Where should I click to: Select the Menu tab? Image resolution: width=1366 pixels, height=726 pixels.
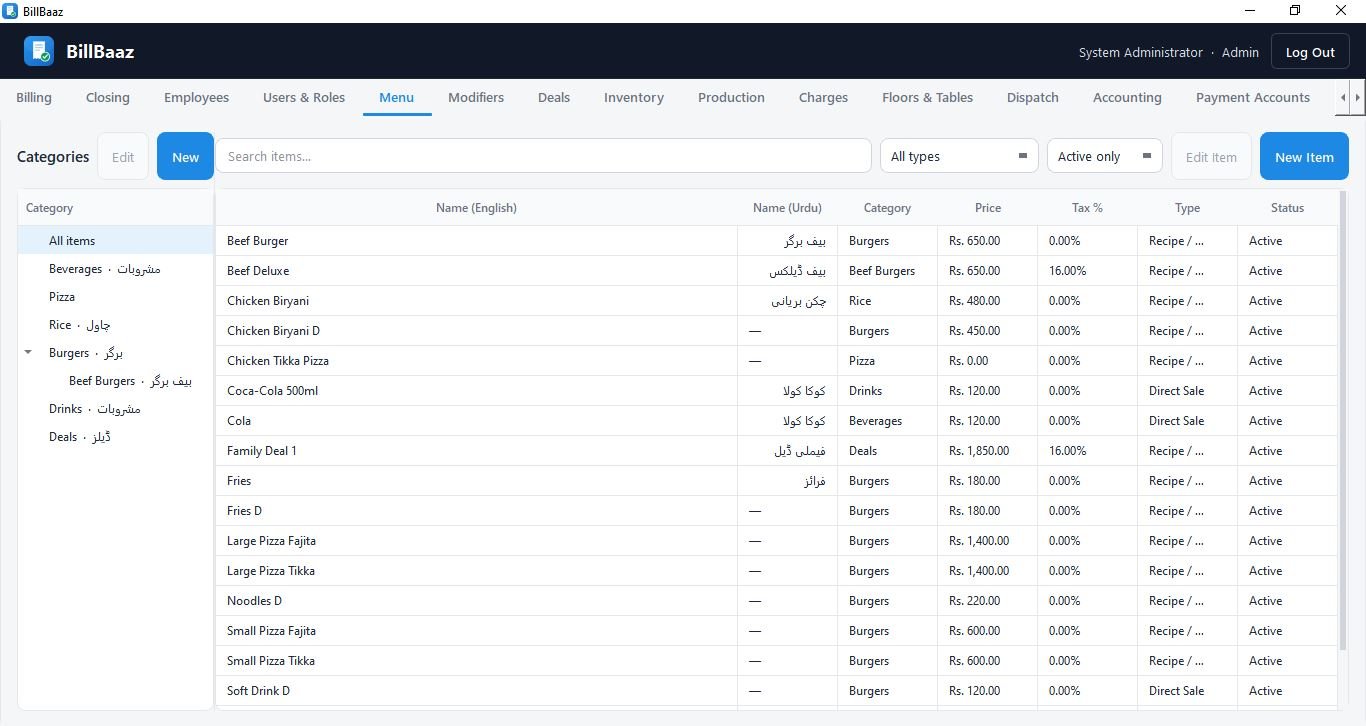tap(397, 97)
